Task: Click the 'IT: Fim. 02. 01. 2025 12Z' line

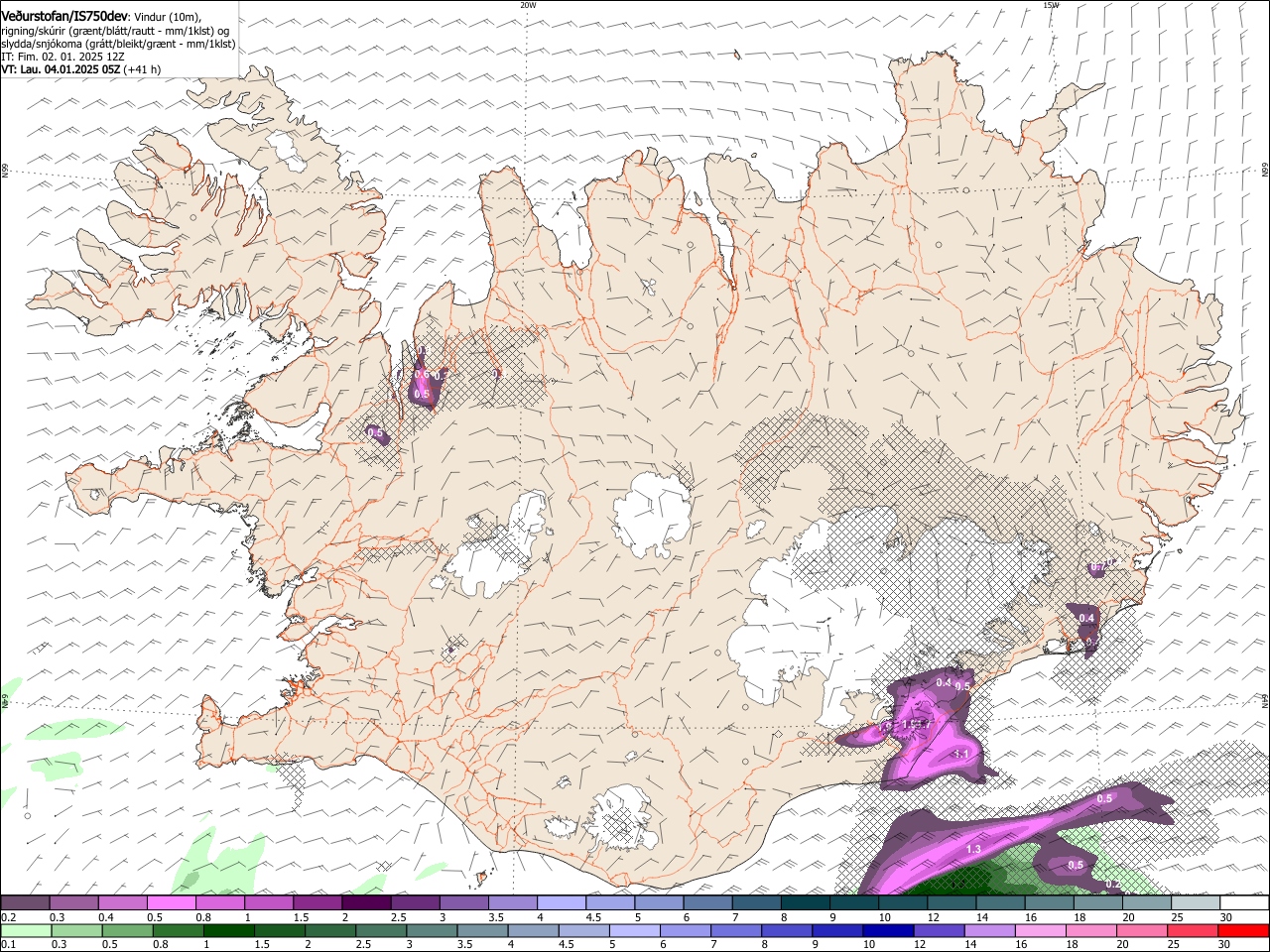Action: pyautogui.click(x=63, y=57)
